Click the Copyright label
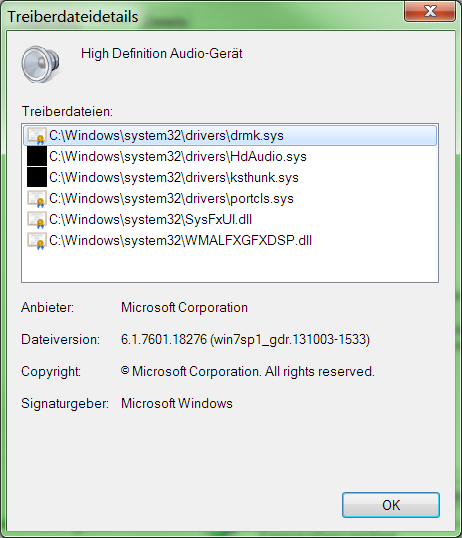 click(x=51, y=372)
